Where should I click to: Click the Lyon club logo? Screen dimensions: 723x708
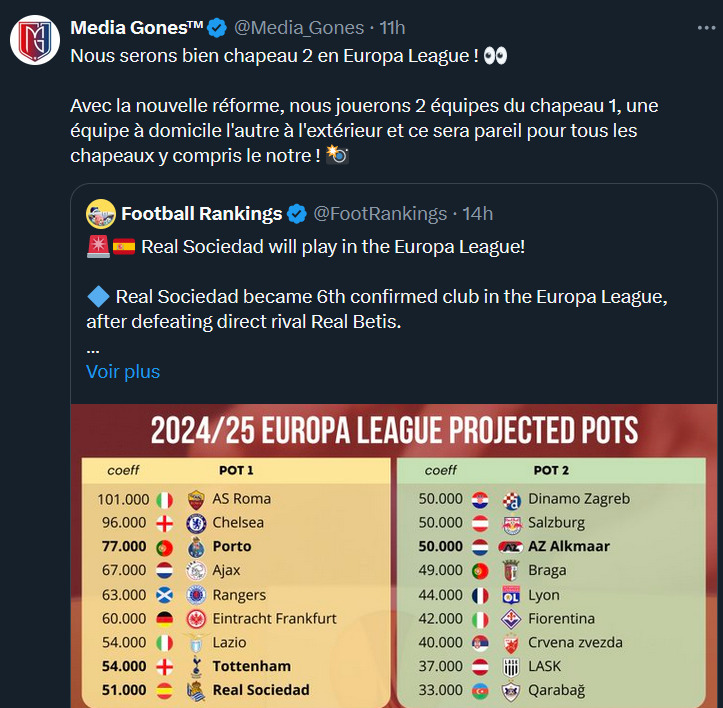pos(511,595)
